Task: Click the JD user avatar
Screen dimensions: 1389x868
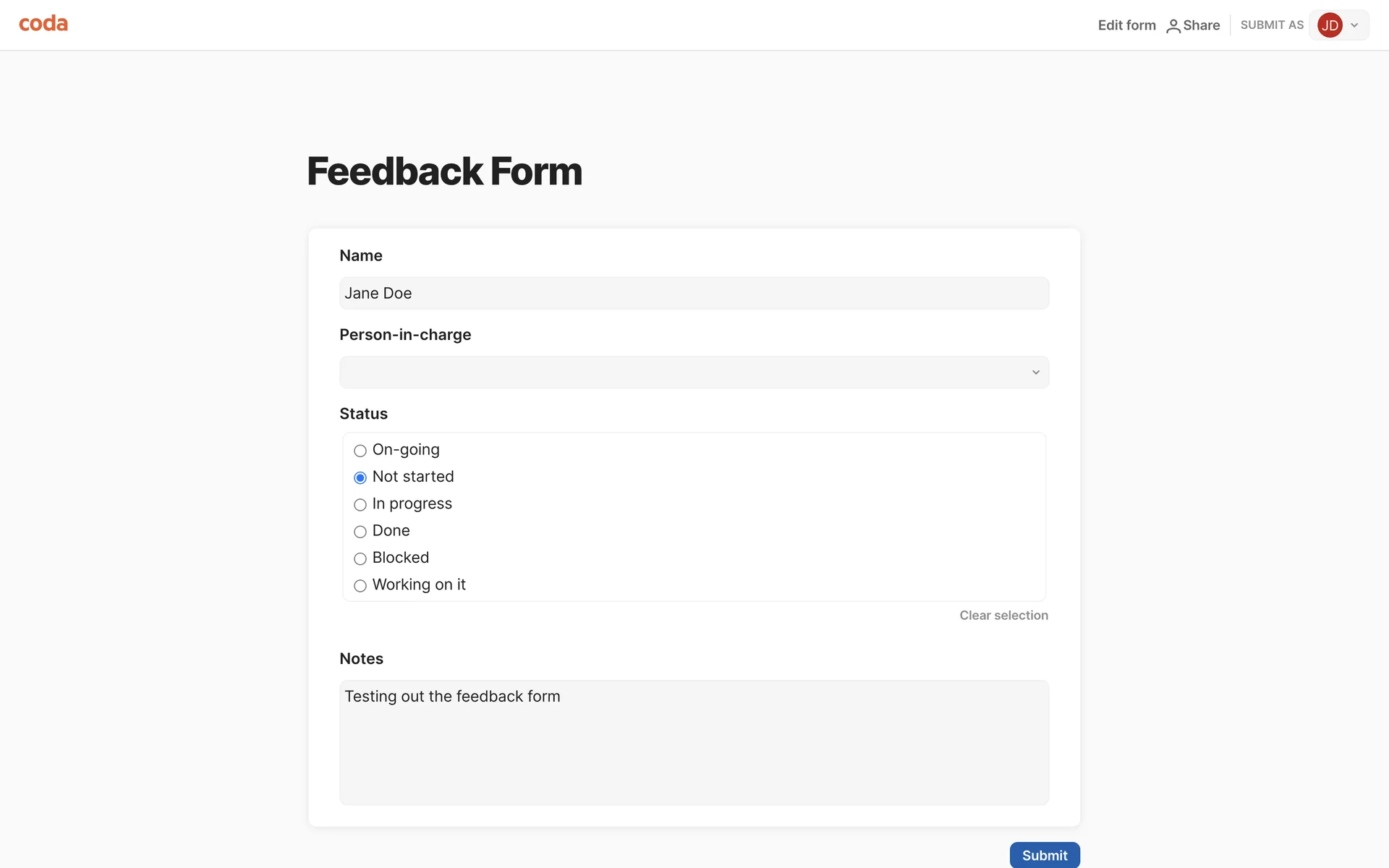Action: pyautogui.click(x=1330, y=25)
